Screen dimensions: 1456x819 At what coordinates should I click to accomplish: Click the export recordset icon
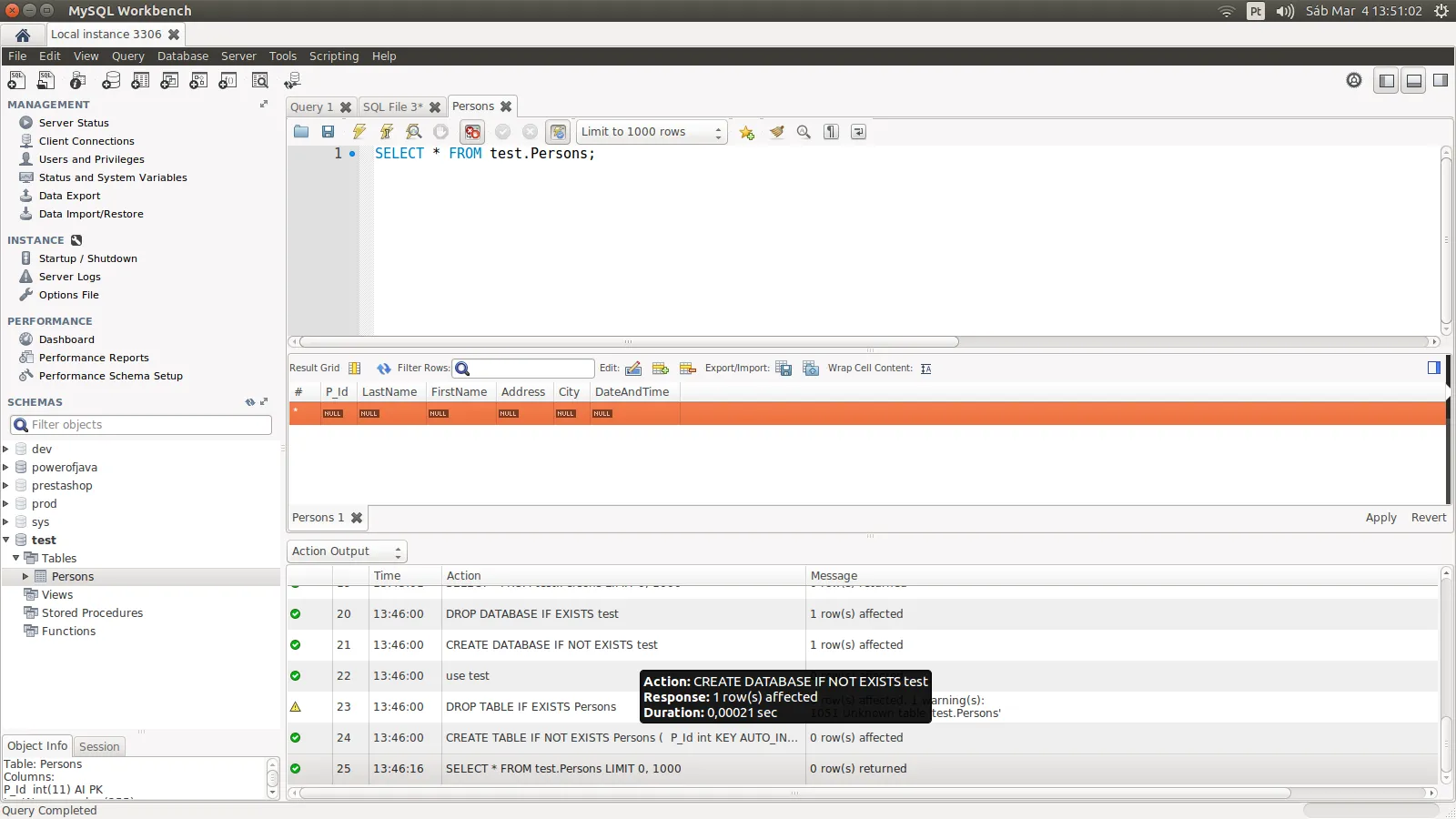[x=784, y=369]
